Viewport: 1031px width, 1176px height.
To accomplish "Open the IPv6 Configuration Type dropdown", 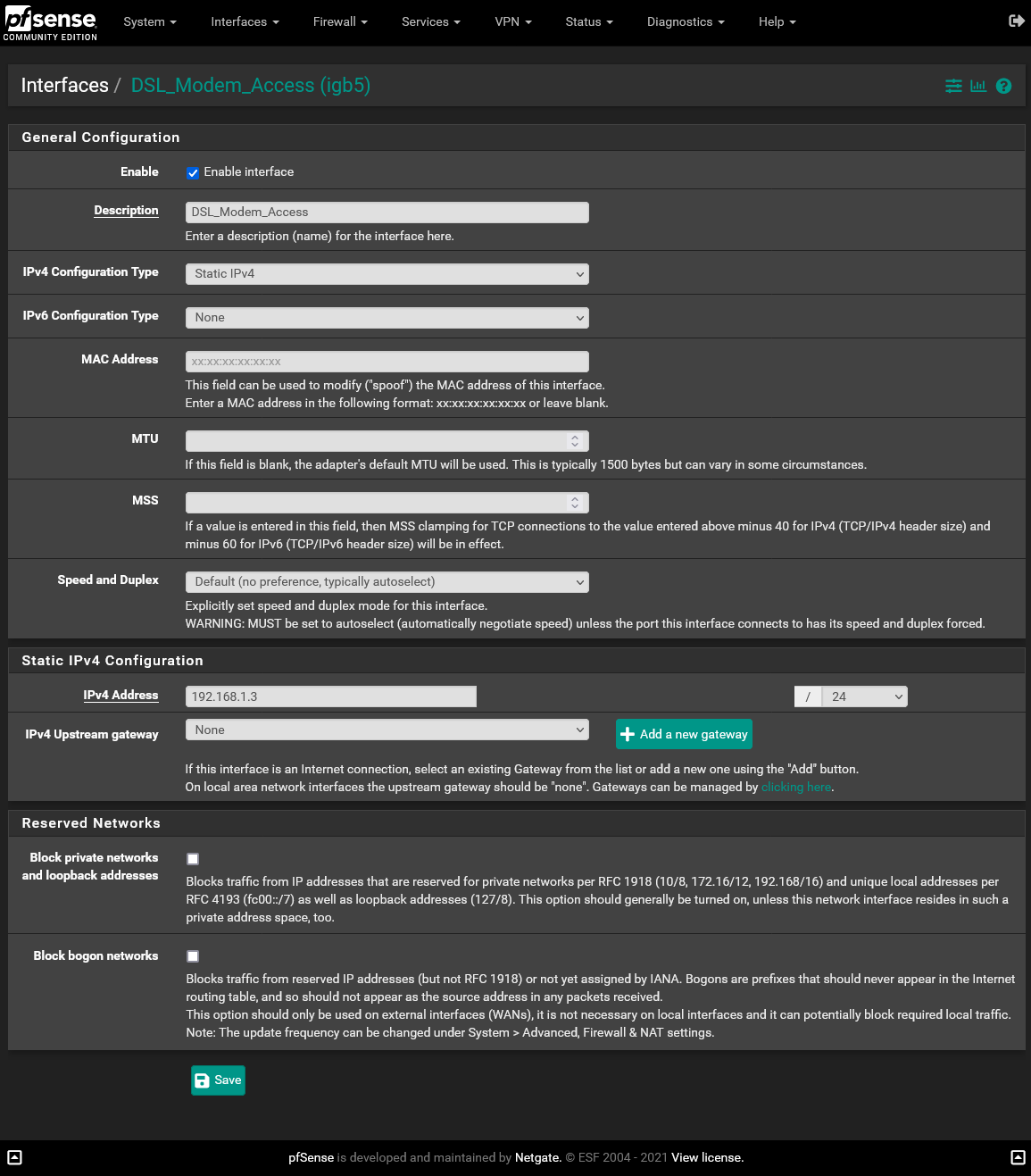I will [387, 318].
